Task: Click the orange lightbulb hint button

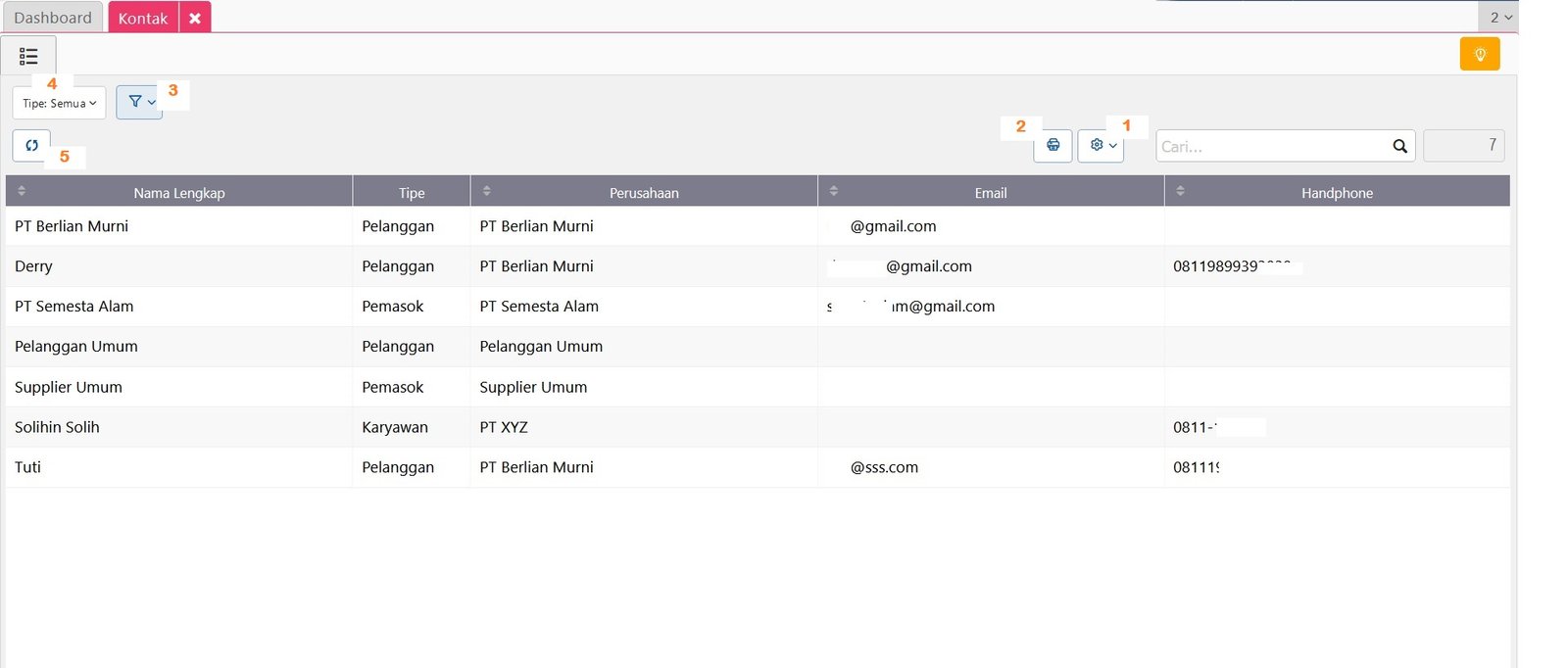Action: click(1479, 54)
